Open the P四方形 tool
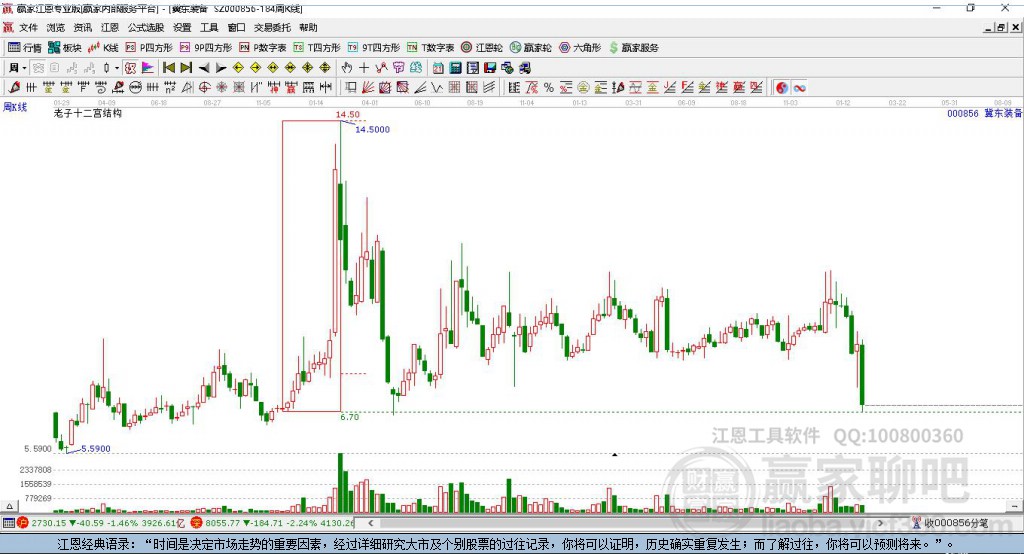Viewport: 1024px width, 554px height. [149, 48]
